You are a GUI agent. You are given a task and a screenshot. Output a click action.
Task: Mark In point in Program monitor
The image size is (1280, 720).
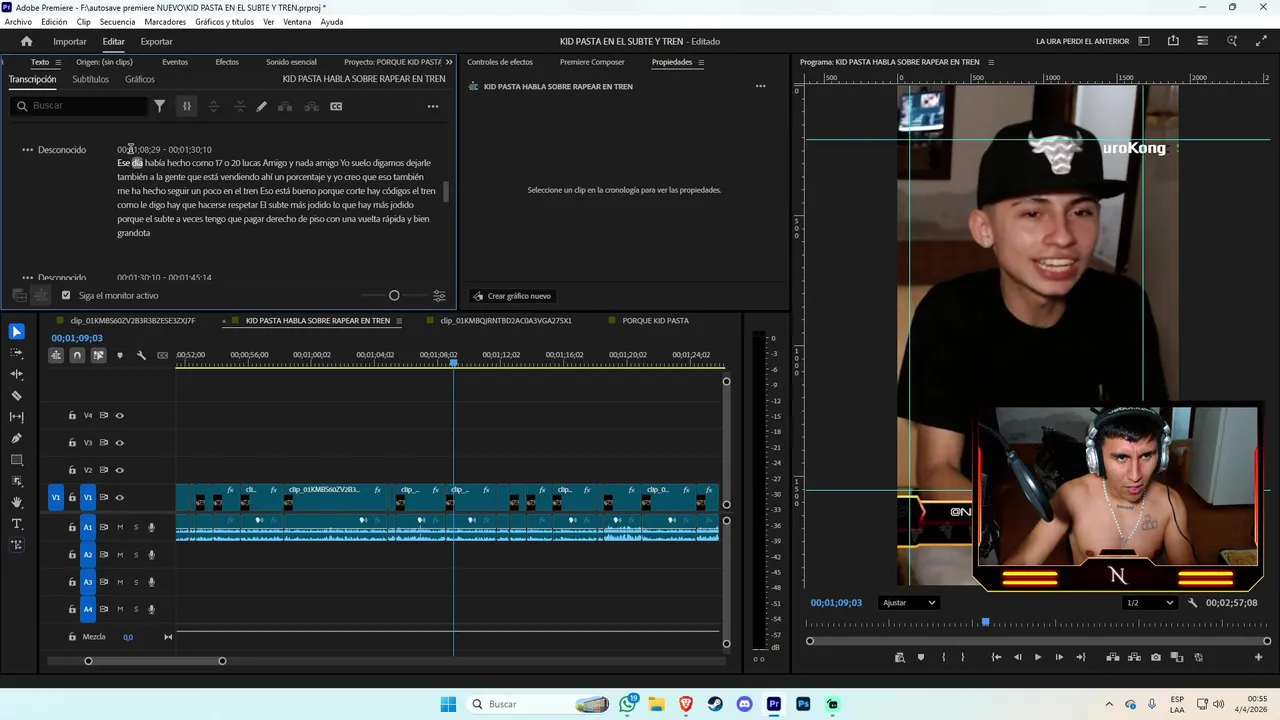coord(944,657)
